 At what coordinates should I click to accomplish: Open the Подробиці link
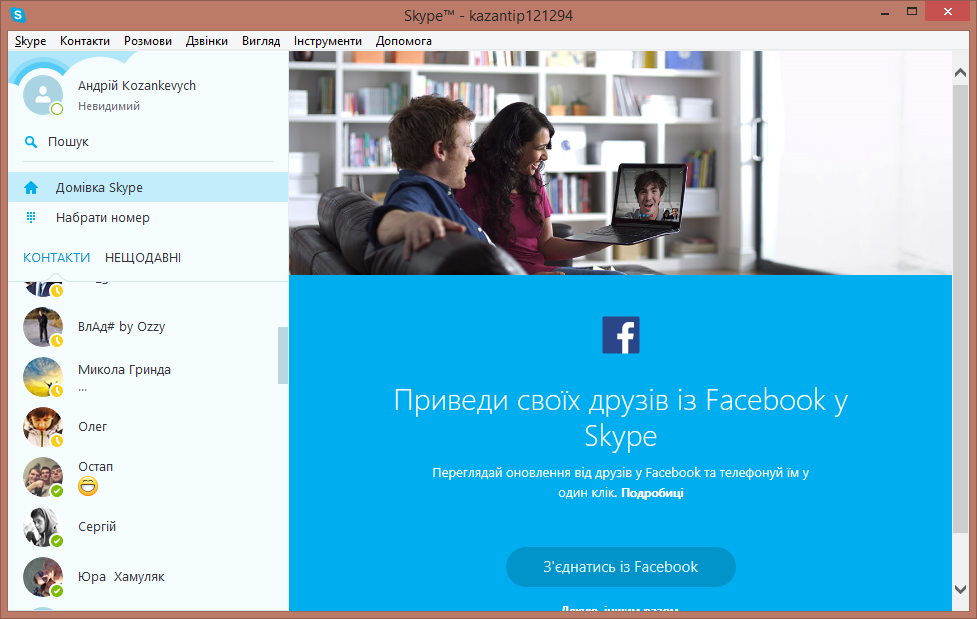(x=652, y=493)
